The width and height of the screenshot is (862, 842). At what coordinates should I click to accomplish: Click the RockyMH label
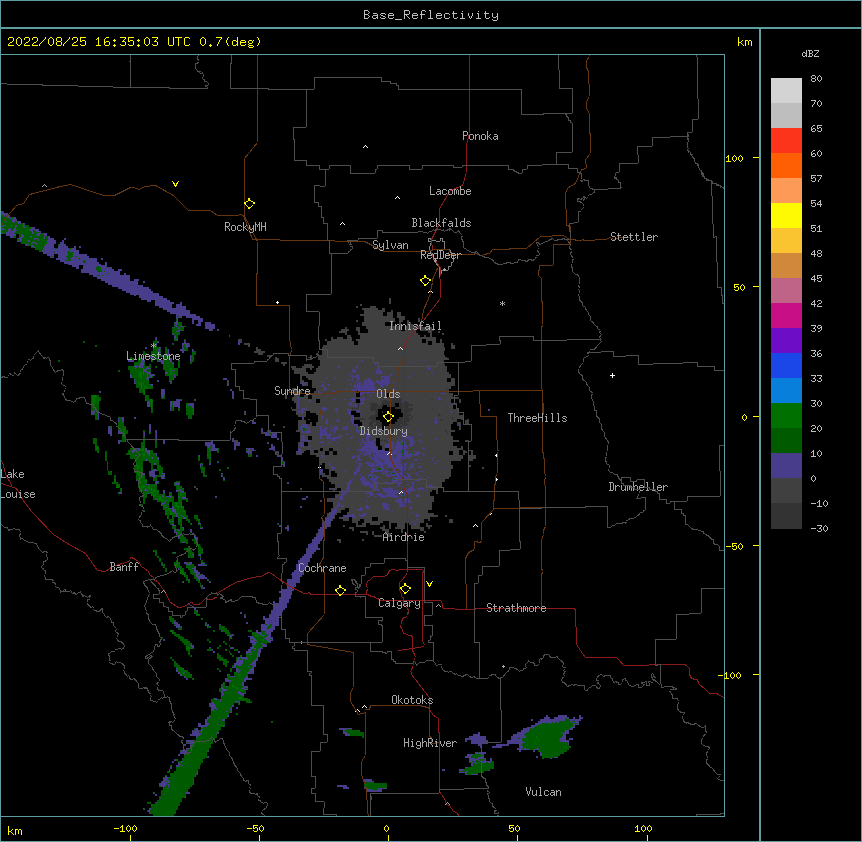(245, 226)
